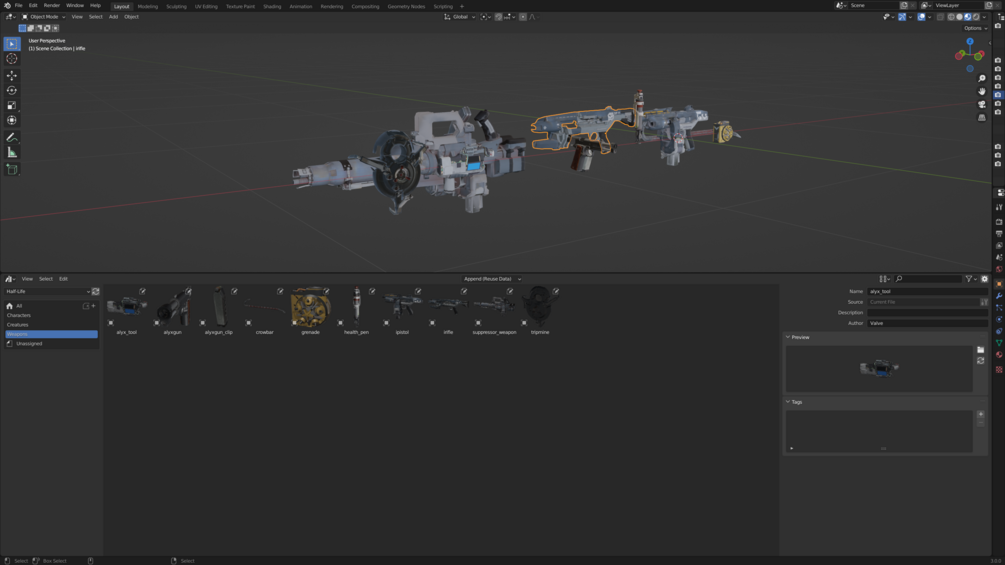The height and width of the screenshot is (565, 1005).
Task: Select solid viewport shading
Action: pyautogui.click(x=959, y=17)
